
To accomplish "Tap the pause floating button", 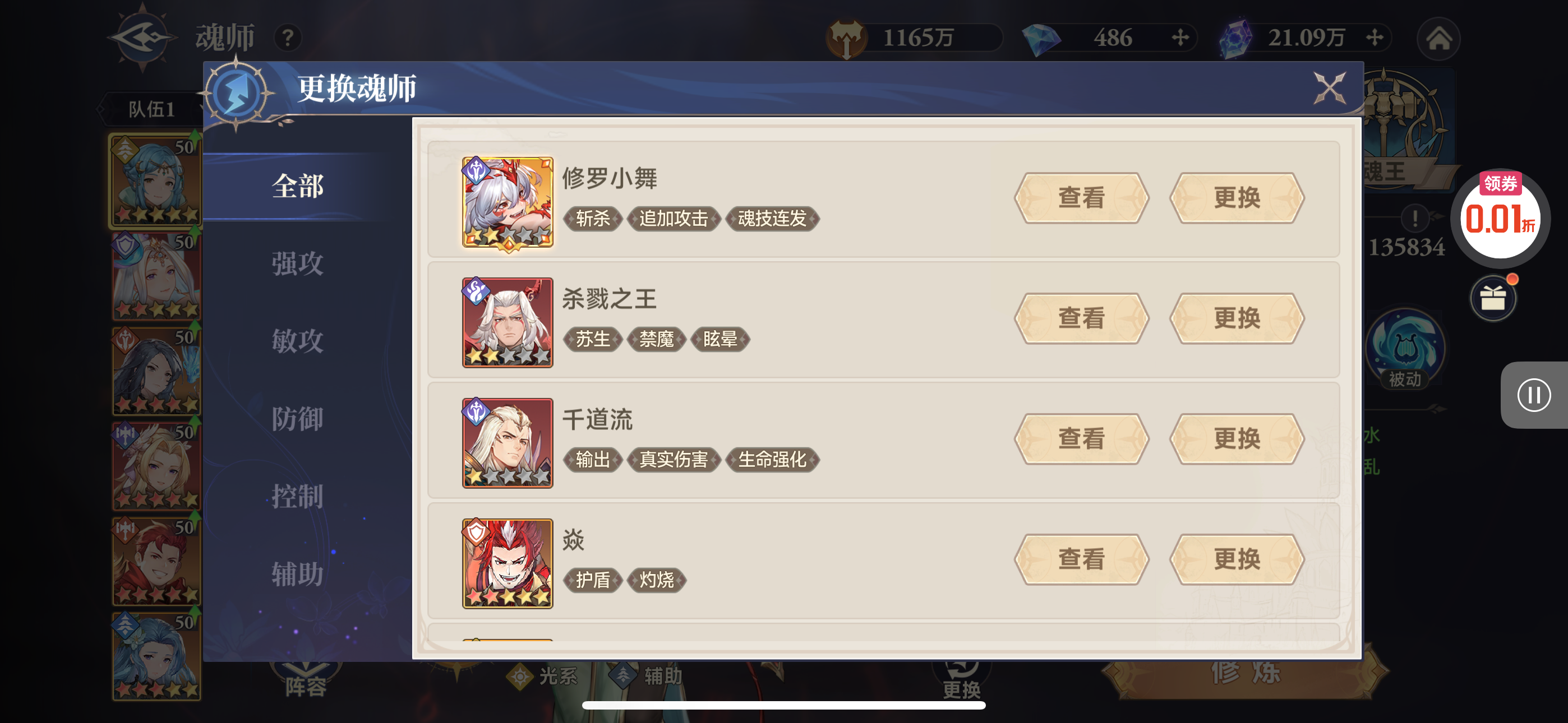I will [1533, 395].
